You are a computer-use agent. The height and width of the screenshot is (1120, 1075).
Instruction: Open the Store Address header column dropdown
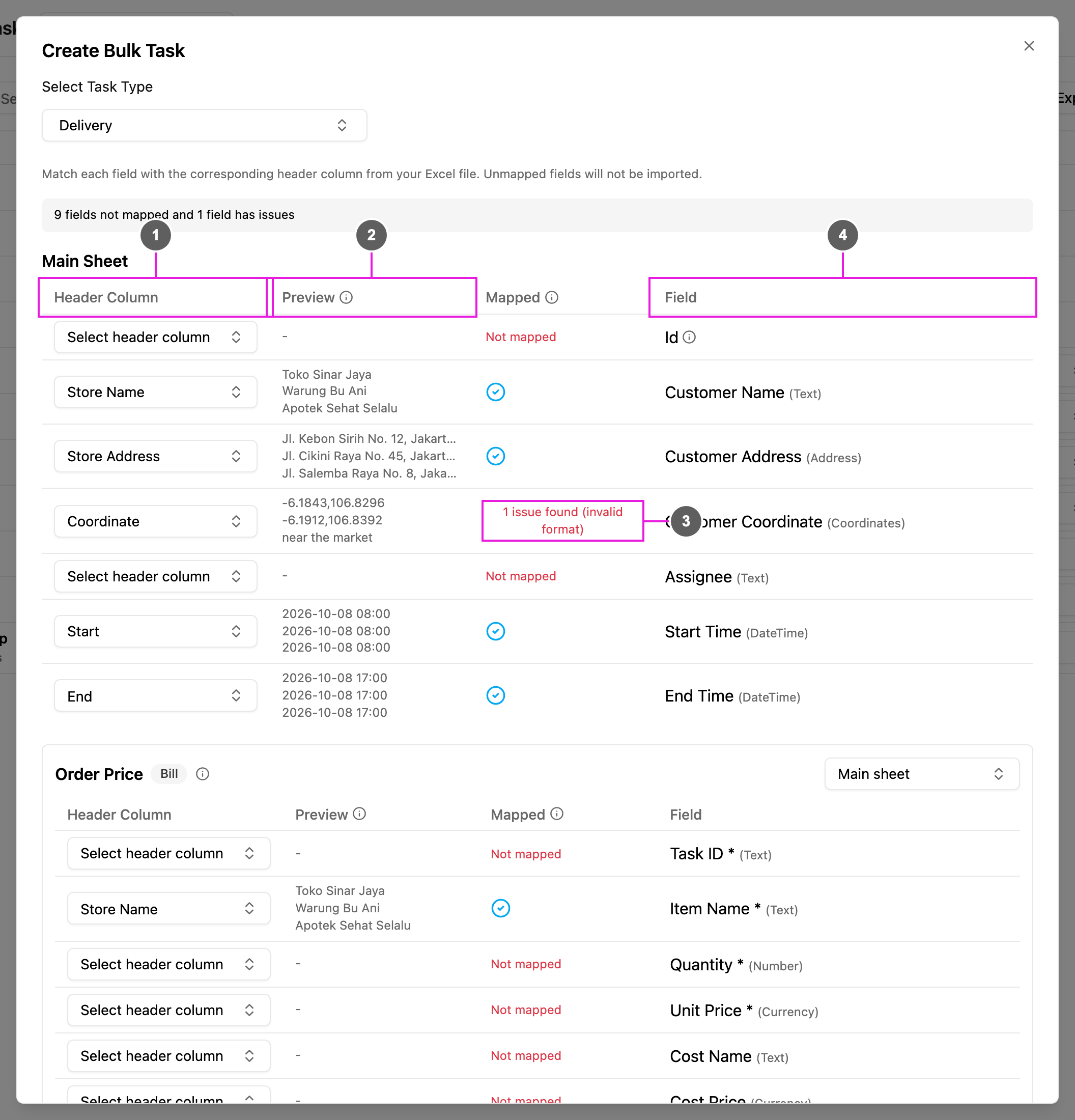coord(155,456)
